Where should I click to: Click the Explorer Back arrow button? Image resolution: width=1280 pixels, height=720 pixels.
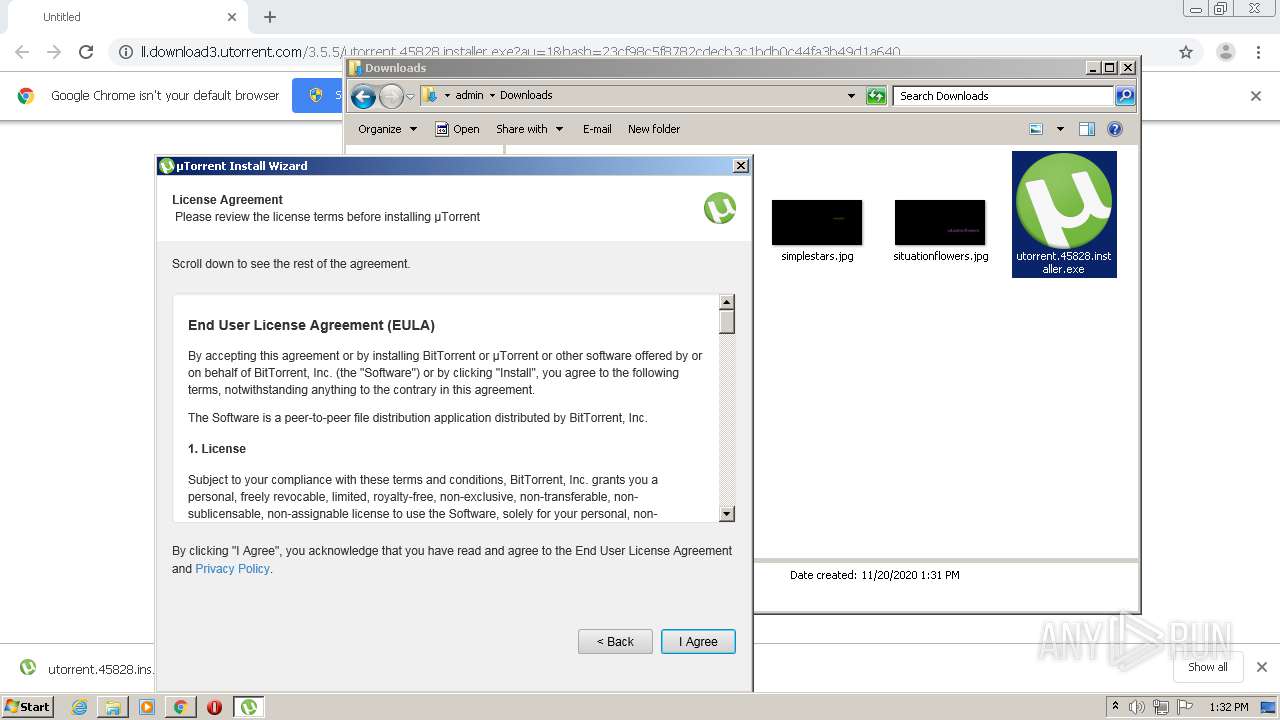point(363,96)
